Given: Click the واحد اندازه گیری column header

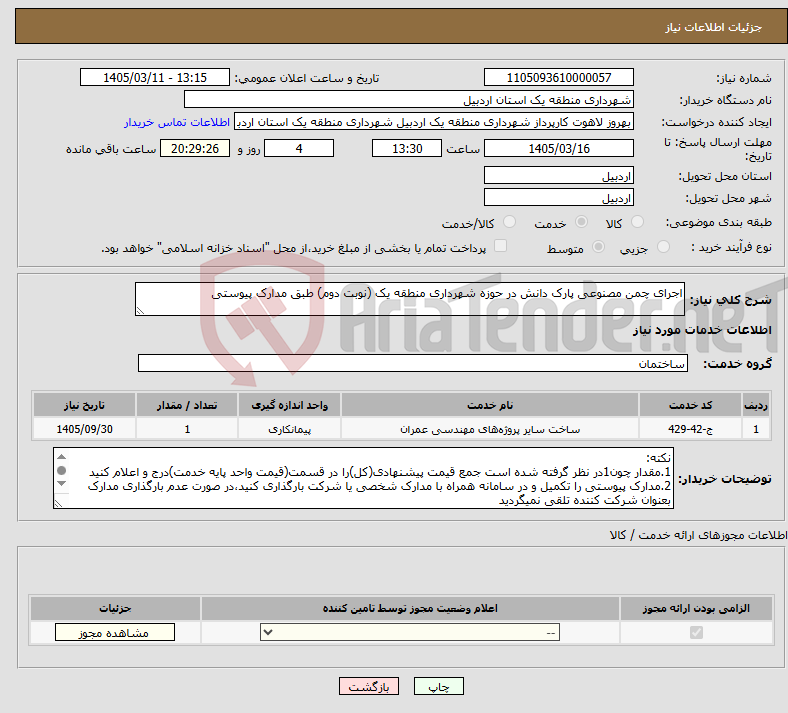Looking at the screenshot, I should (289, 405).
